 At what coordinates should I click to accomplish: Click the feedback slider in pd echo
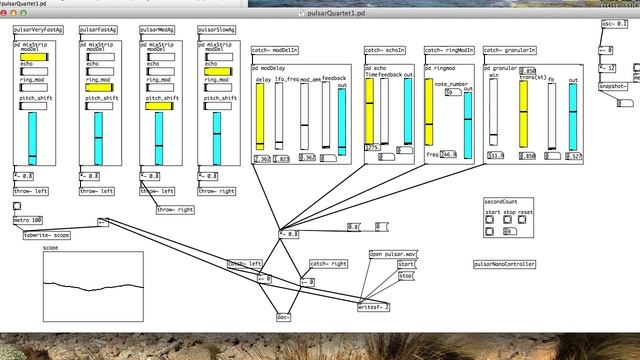pos(384,111)
